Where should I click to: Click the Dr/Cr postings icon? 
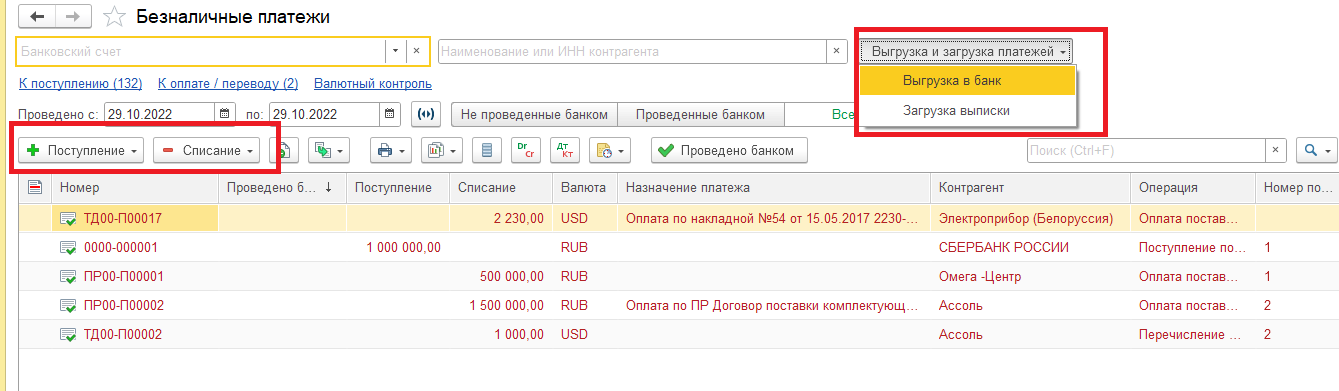tap(526, 151)
